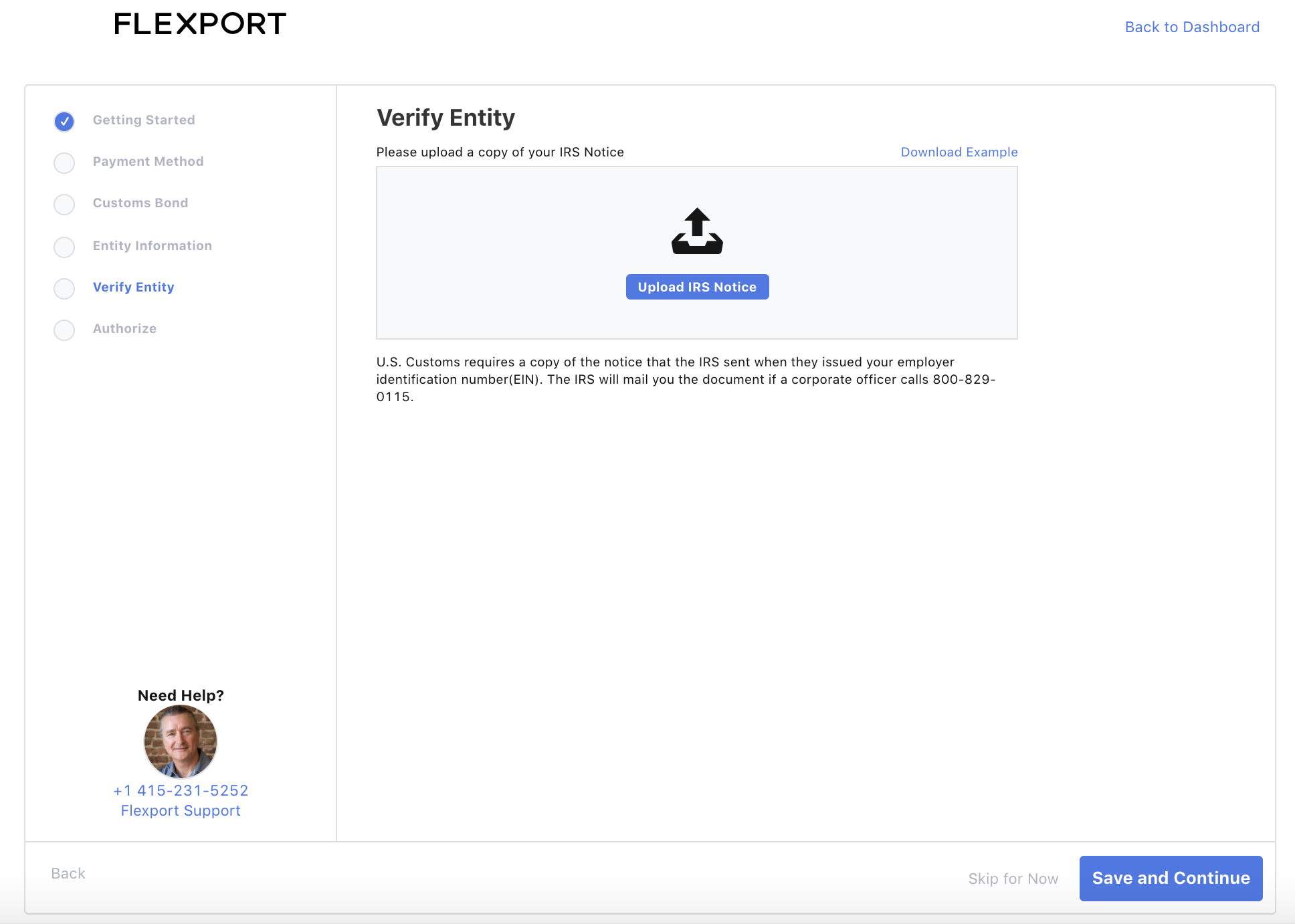Viewport: 1295px width, 924px height.
Task: Click the Getting Started completed checkmark circle
Action: point(64,121)
